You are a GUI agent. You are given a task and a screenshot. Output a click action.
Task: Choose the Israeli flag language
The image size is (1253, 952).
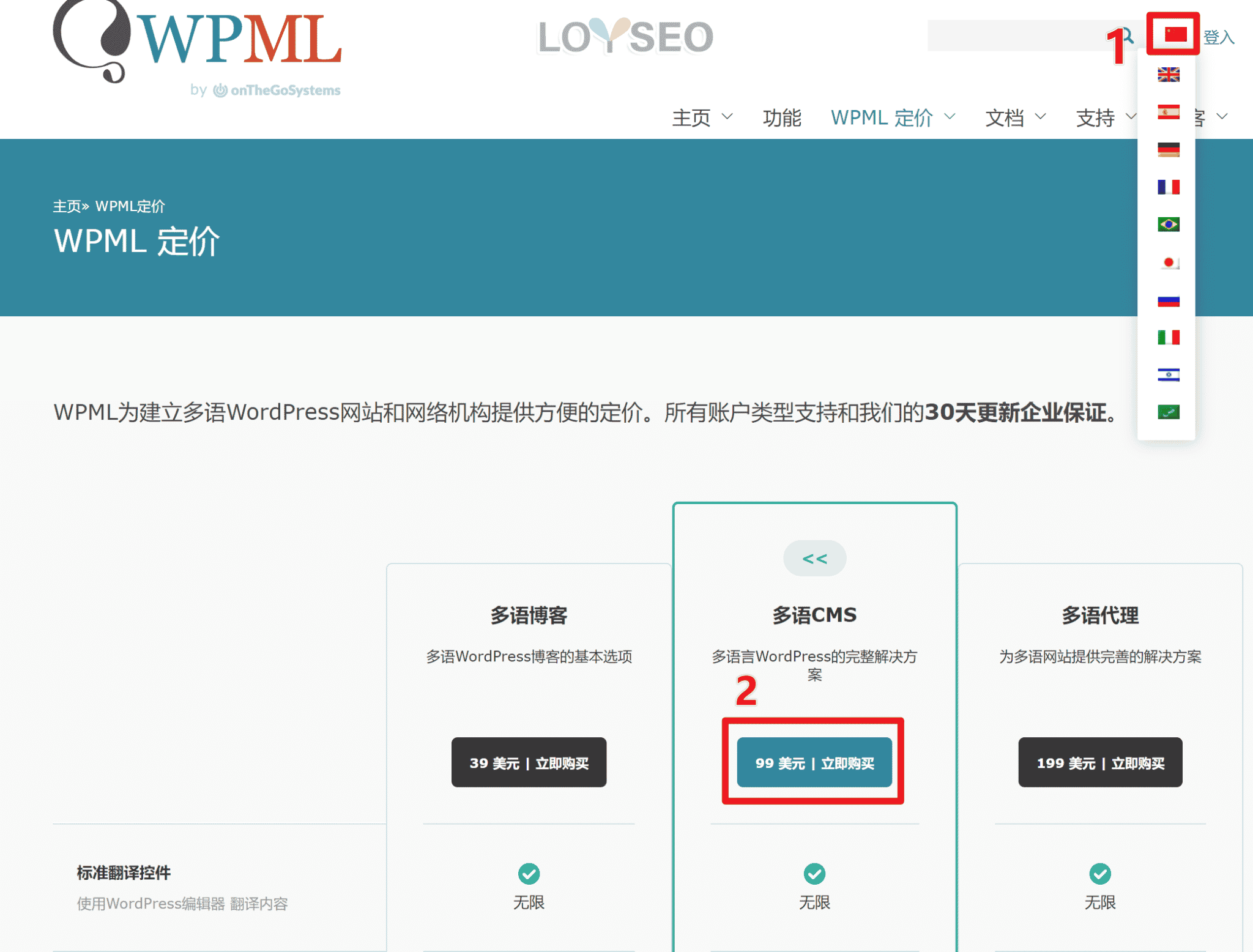click(x=1168, y=374)
